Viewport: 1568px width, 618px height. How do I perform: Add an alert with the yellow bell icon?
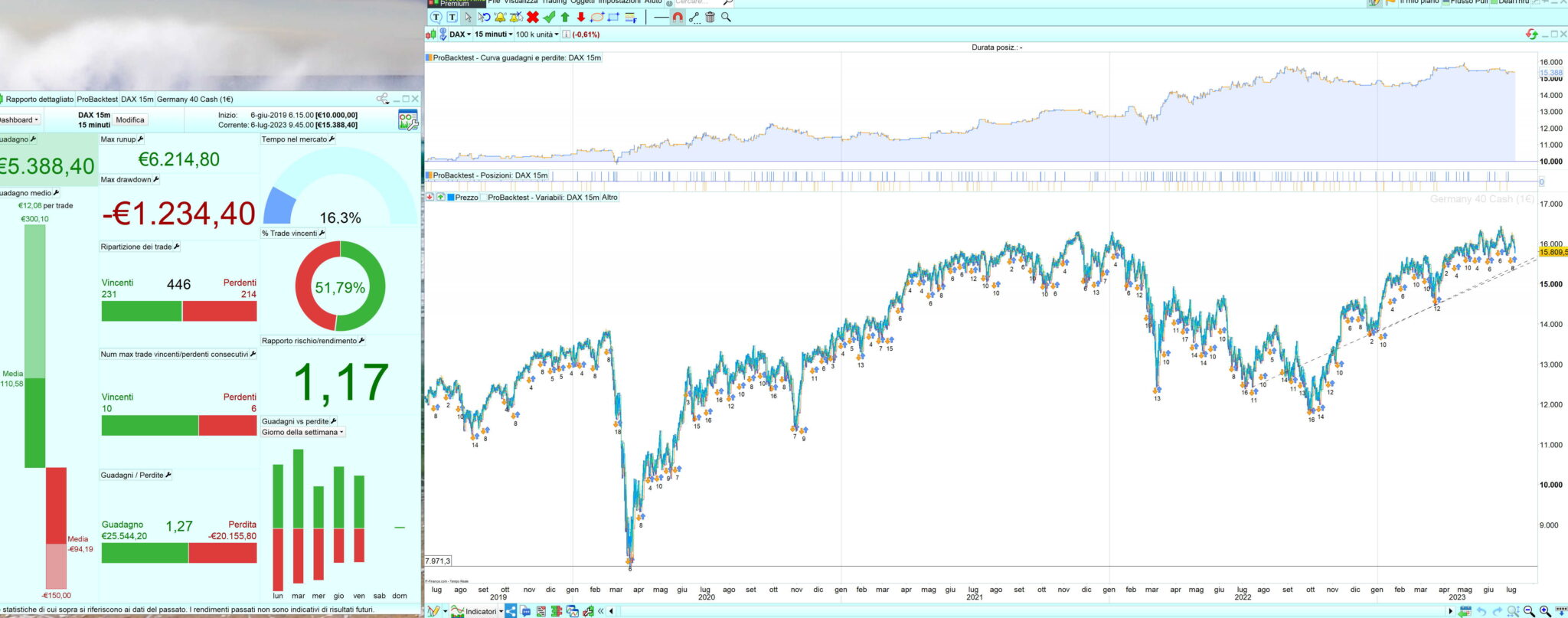pos(500,17)
